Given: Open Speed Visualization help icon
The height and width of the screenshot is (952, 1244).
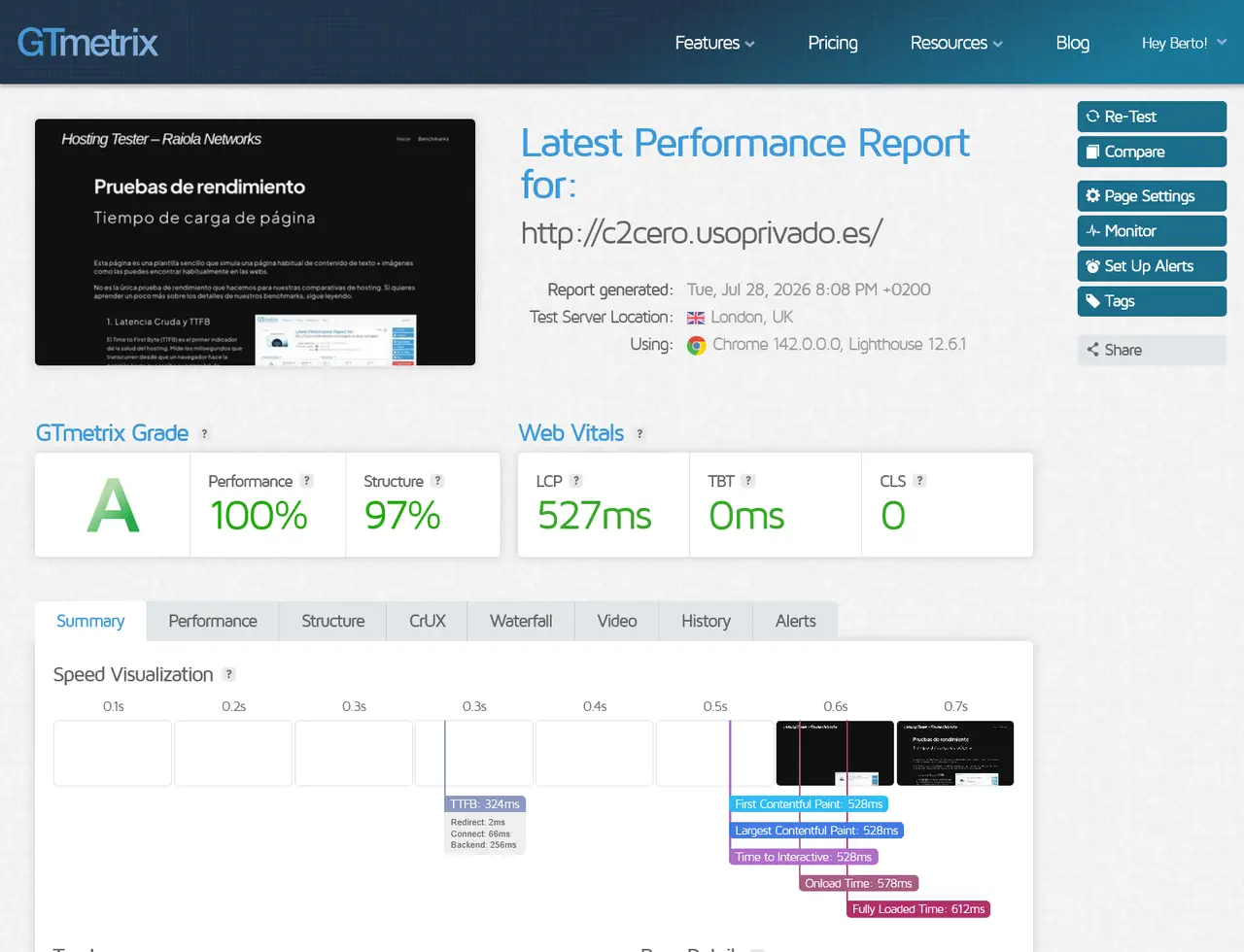Looking at the screenshot, I should [x=229, y=674].
